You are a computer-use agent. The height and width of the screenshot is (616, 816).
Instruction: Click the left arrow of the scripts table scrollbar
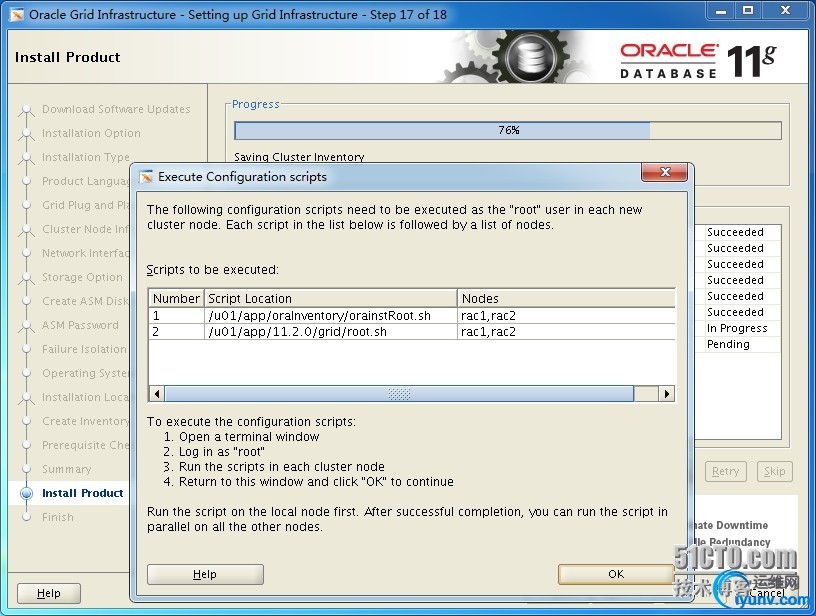[157, 393]
